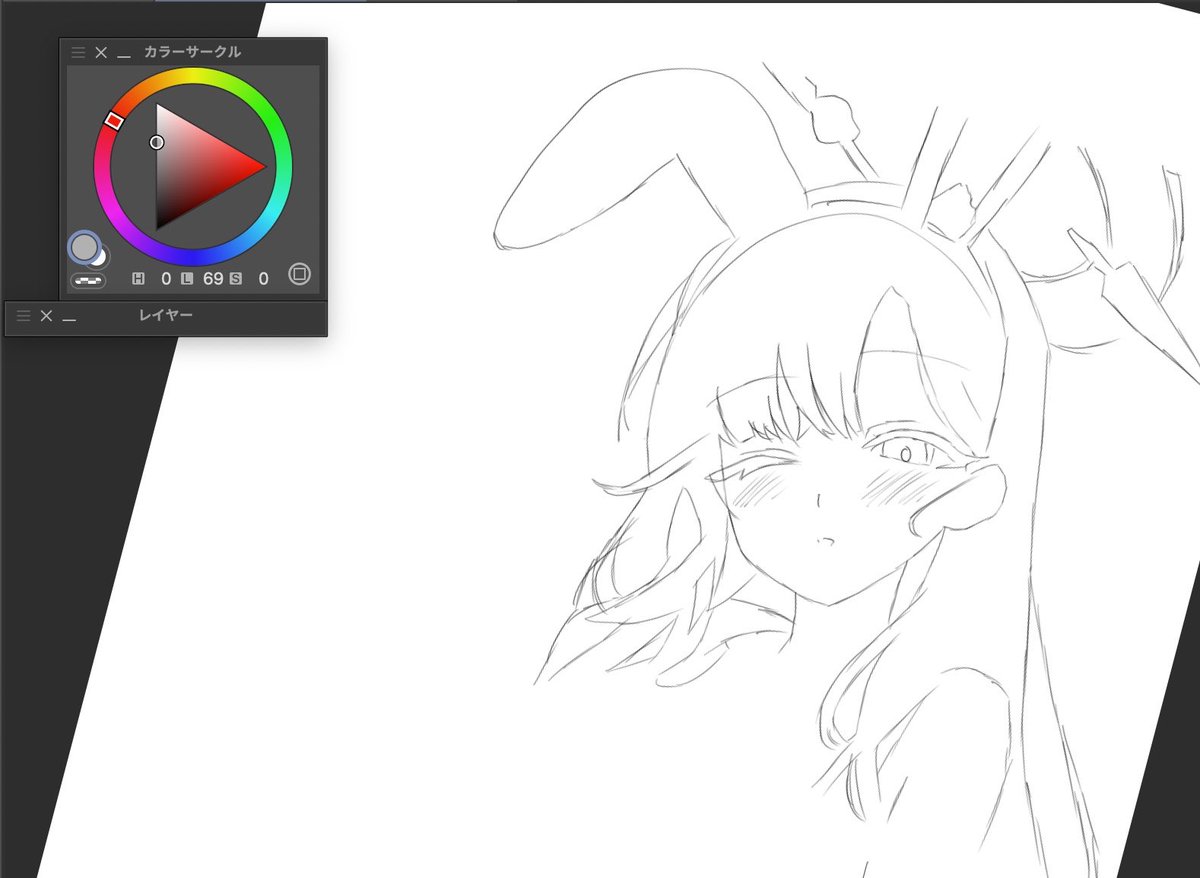
Task: Click the L luminosity value 69
Action: pyautogui.click(x=213, y=278)
